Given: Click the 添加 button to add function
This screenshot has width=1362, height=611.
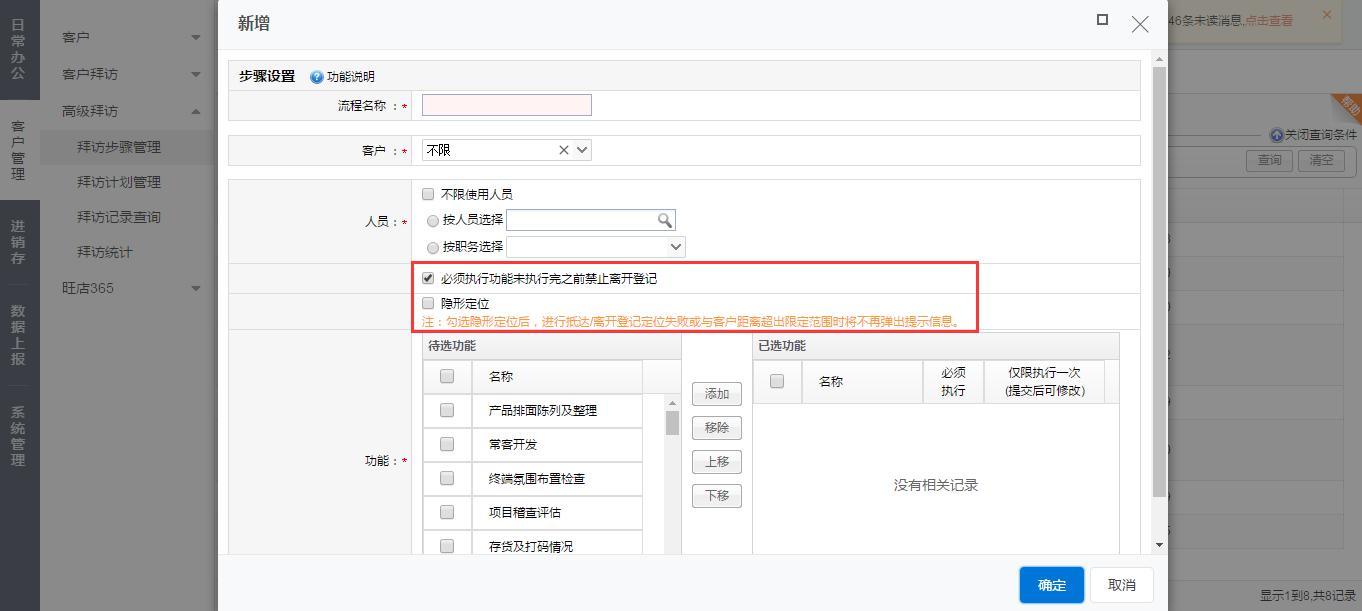Looking at the screenshot, I should coord(716,394).
